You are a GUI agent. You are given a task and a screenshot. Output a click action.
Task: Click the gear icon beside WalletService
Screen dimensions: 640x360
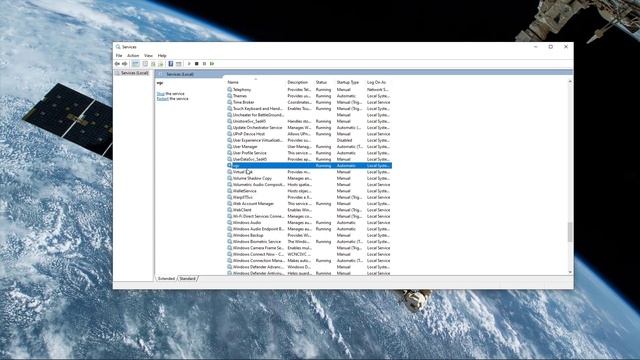(229, 191)
